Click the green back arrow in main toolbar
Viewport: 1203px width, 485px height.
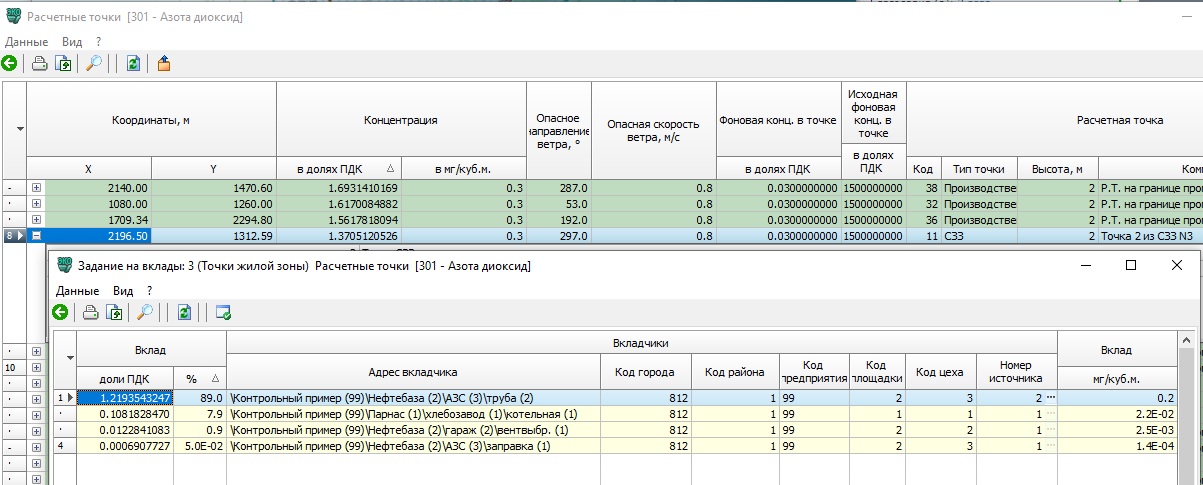10,64
